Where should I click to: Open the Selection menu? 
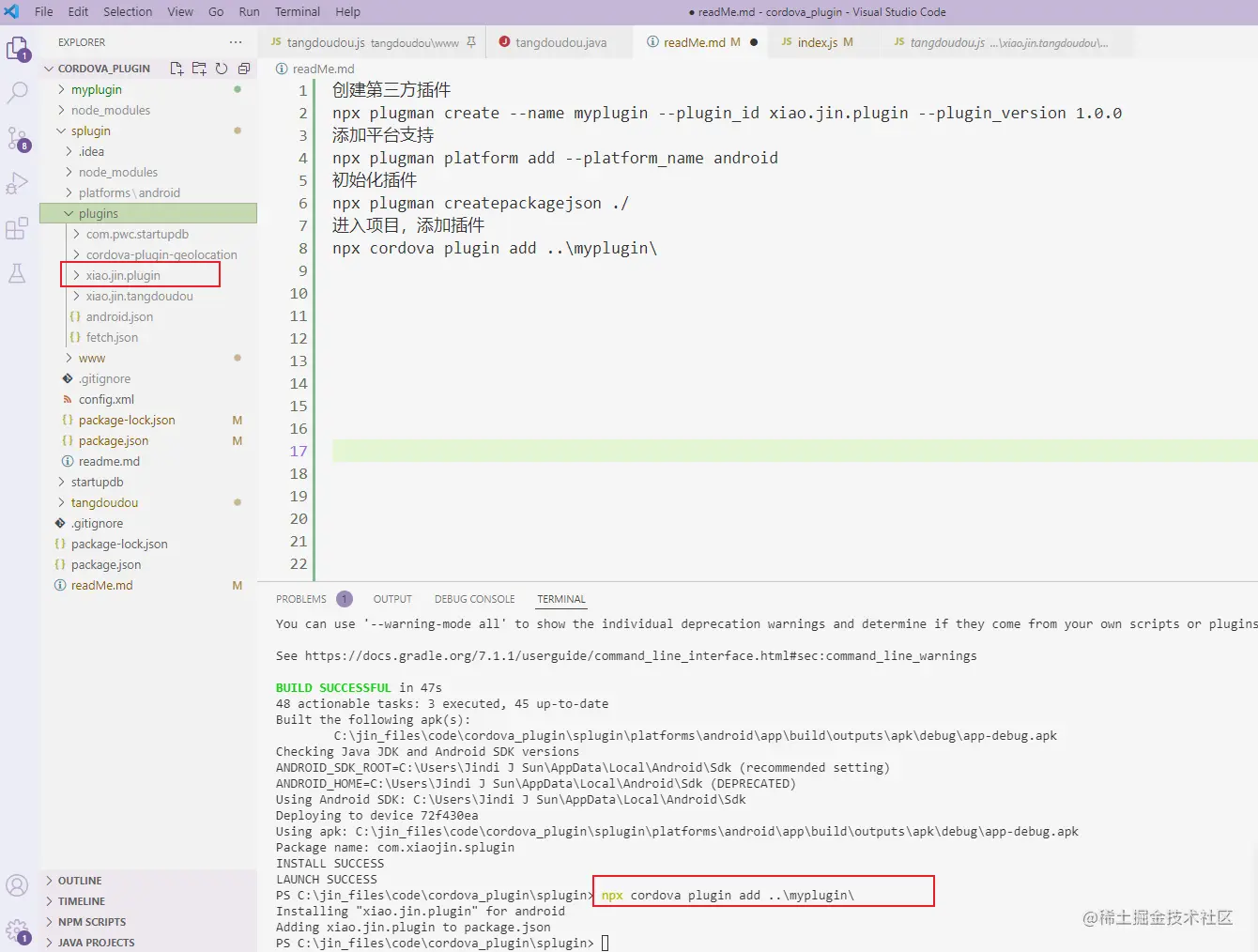(128, 11)
